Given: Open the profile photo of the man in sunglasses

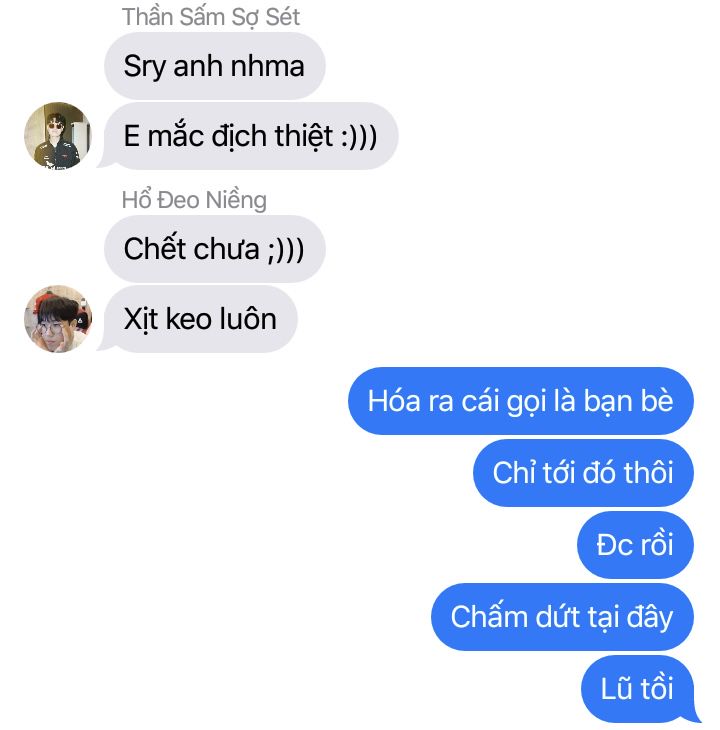Looking at the screenshot, I should click(58, 135).
